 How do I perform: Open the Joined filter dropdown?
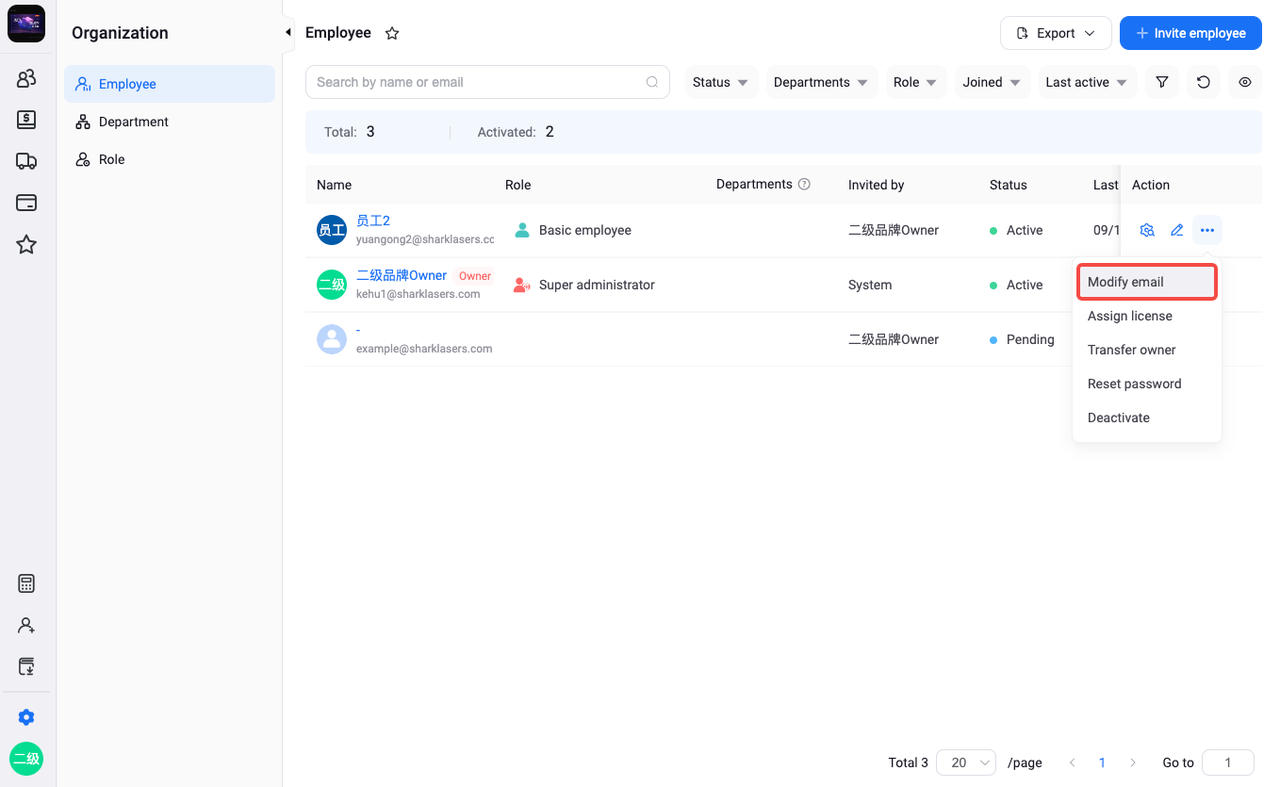pos(992,82)
